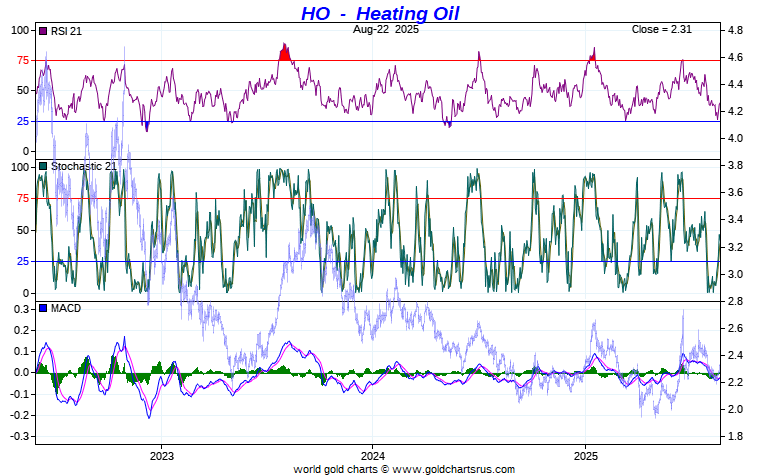The image size is (760, 475).
Task: Click the 4.0 price axis label
Action: tap(735, 139)
